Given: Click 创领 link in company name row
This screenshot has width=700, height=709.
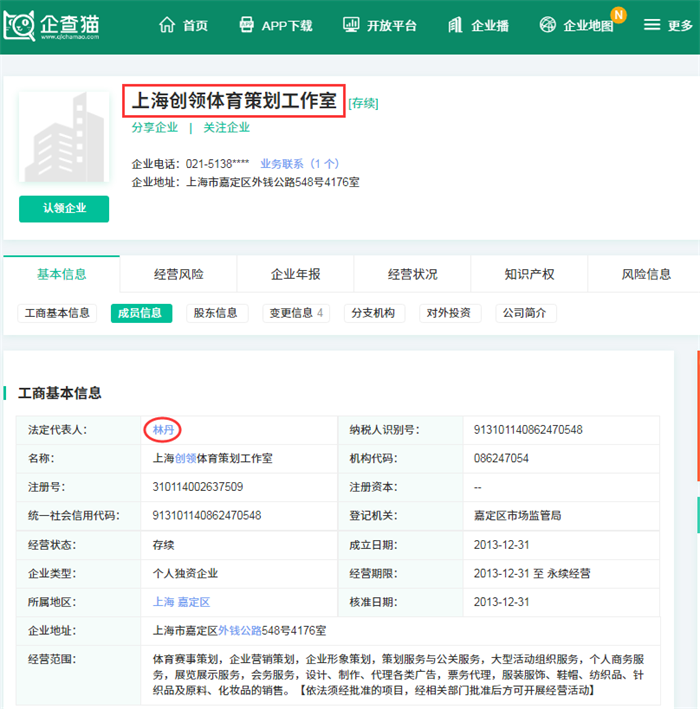Looking at the screenshot, I should coord(185,458).
